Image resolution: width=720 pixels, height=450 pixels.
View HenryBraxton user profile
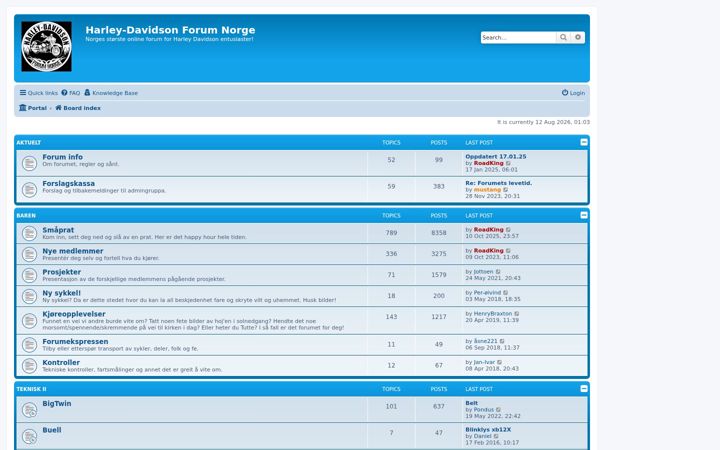(493, 314)
